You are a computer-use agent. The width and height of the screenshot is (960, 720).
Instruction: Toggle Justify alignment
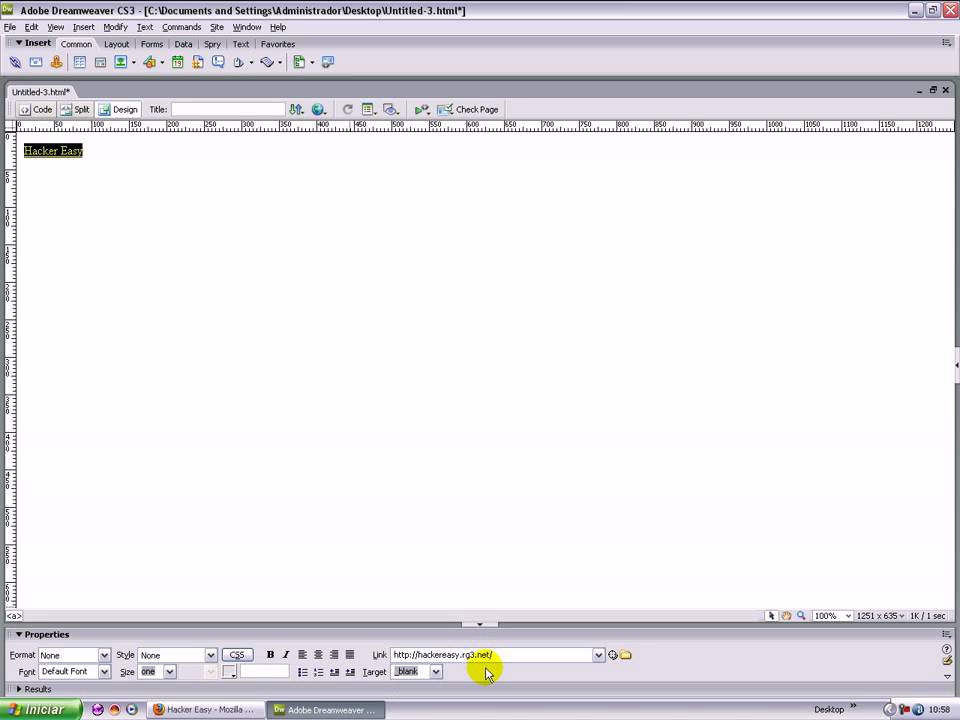pyautogui.click(x=350, y=654)
